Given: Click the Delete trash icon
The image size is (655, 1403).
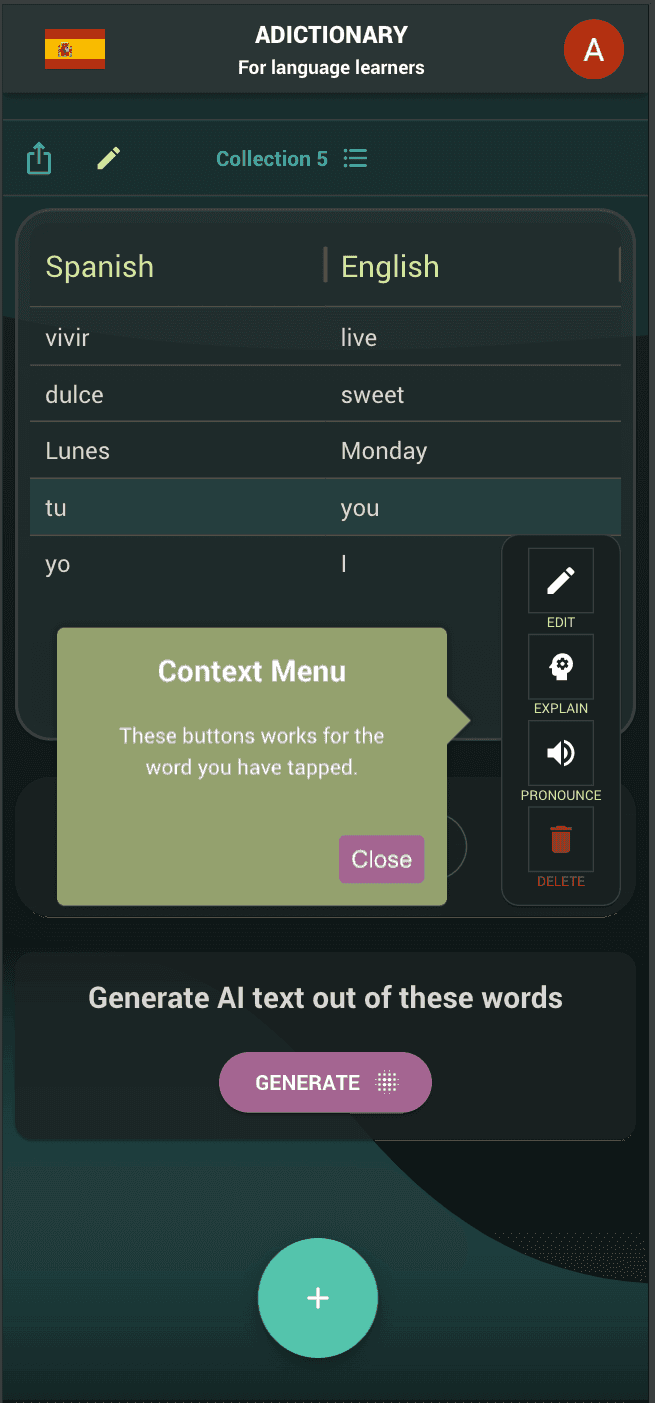Looking at the screenshot, I should (561, 839).
